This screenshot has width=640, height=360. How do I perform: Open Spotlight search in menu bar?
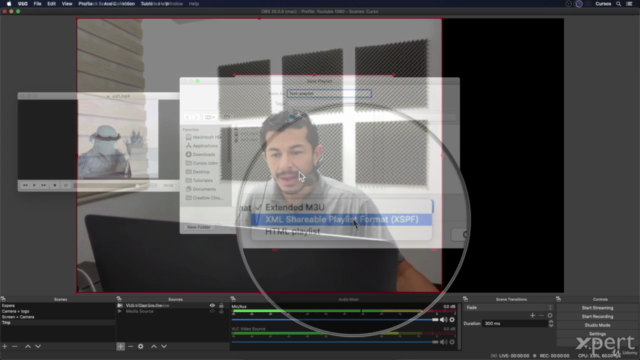[618, 4]
